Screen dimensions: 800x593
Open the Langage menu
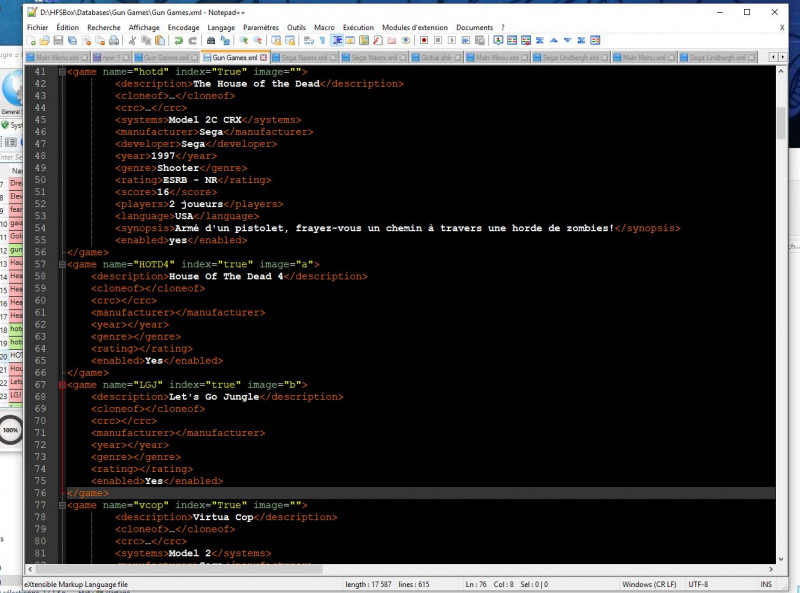(x=221, y=28)
